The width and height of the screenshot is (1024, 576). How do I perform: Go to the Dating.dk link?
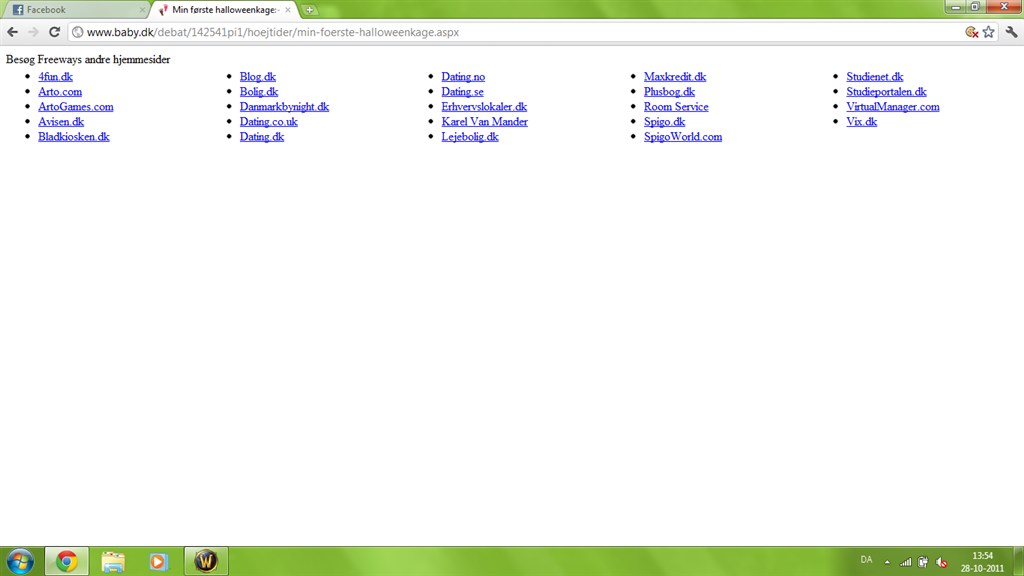point(262,136)
